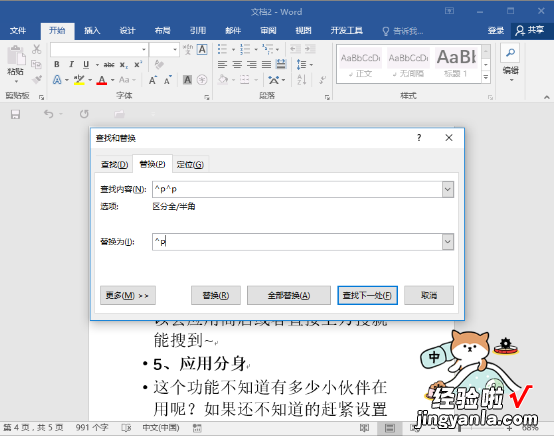Image resolution: width=554 pixels, height=436 pixels.
Task: Click the Numbering list icon
Action: point(245,49)
